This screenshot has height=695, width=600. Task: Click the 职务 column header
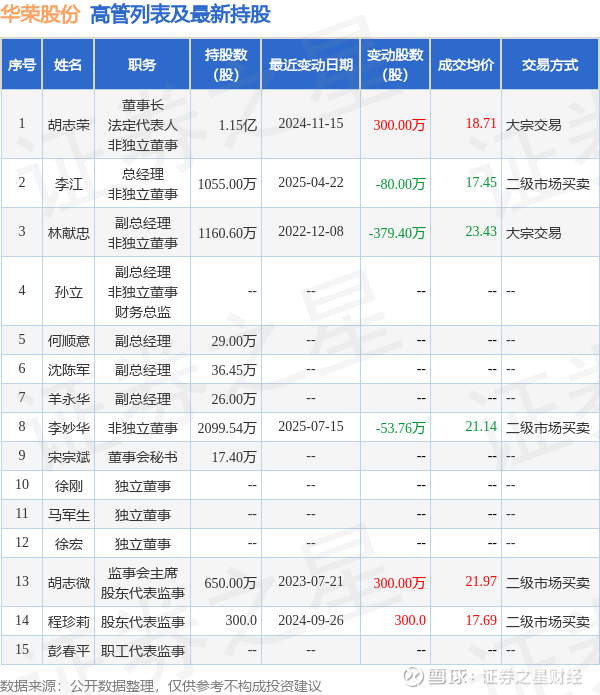click(x=142, y=65)
